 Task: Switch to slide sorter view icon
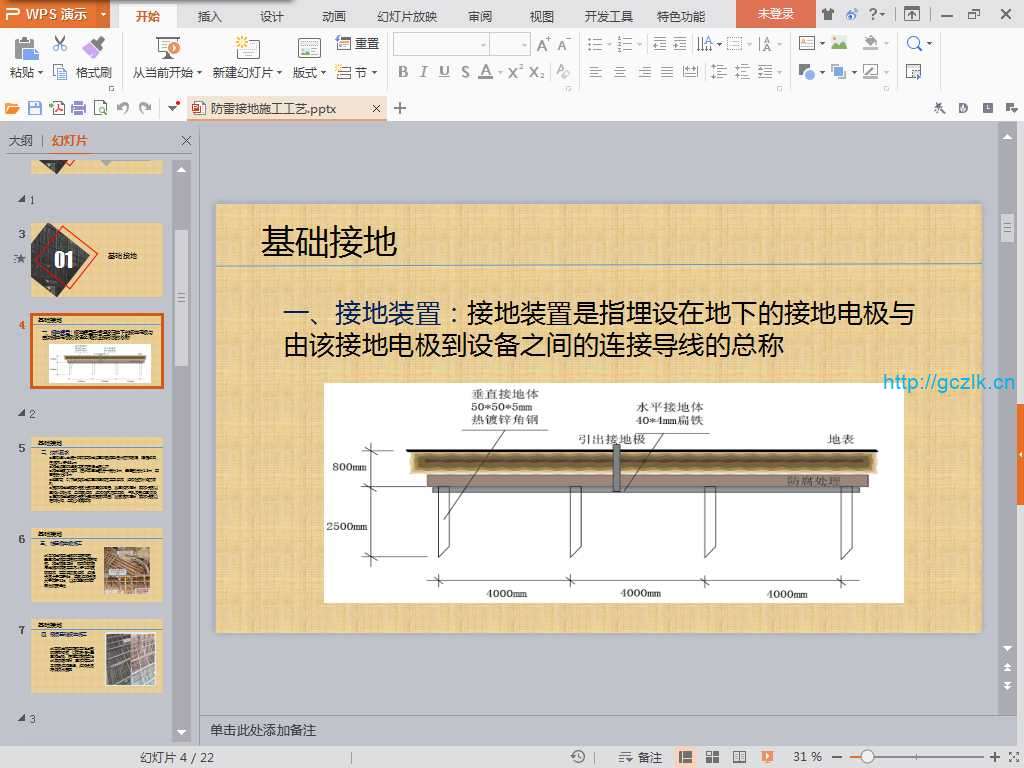pyautogui.click(x=712, y=757)
